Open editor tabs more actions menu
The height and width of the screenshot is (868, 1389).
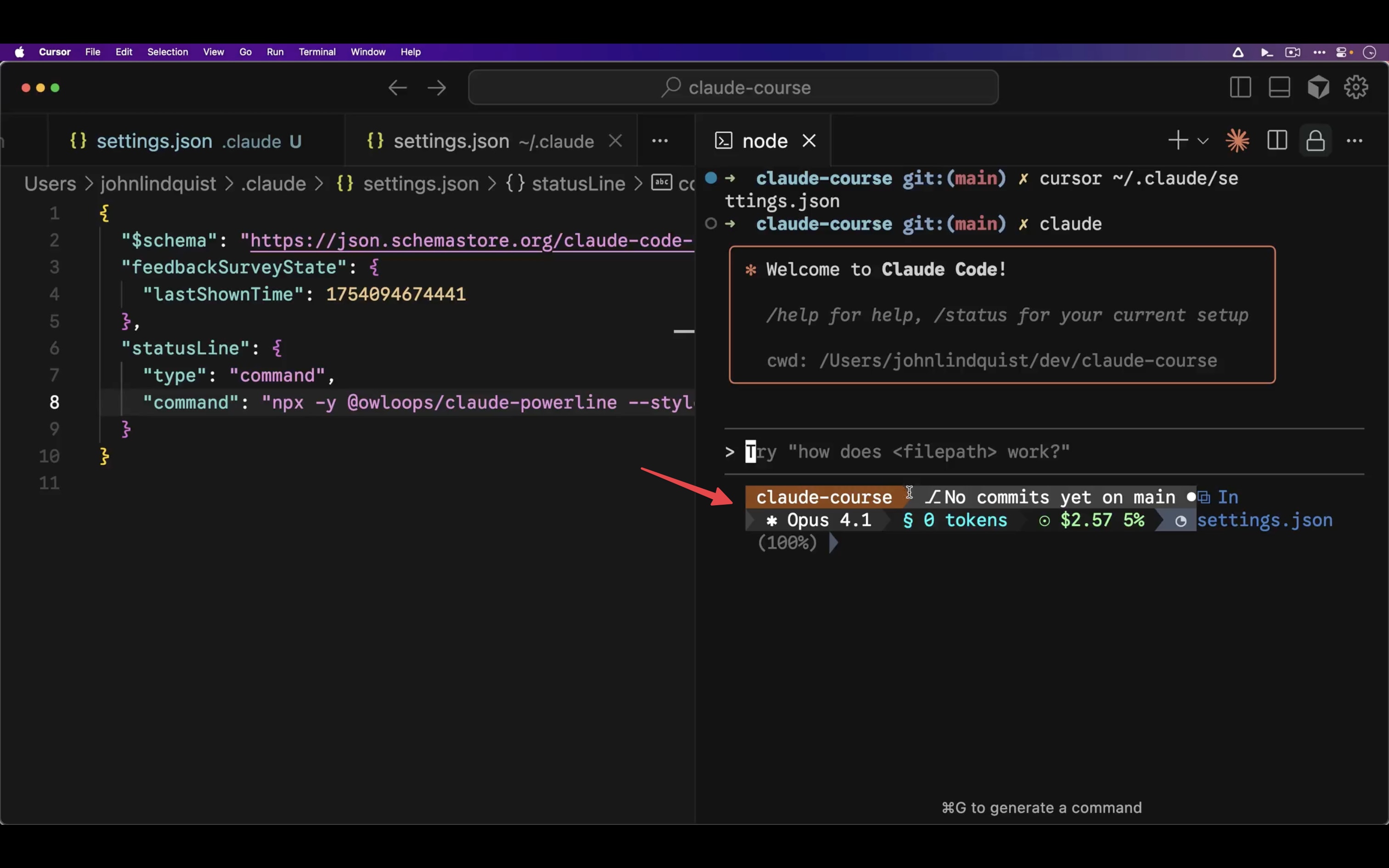[x=660, y=141]
